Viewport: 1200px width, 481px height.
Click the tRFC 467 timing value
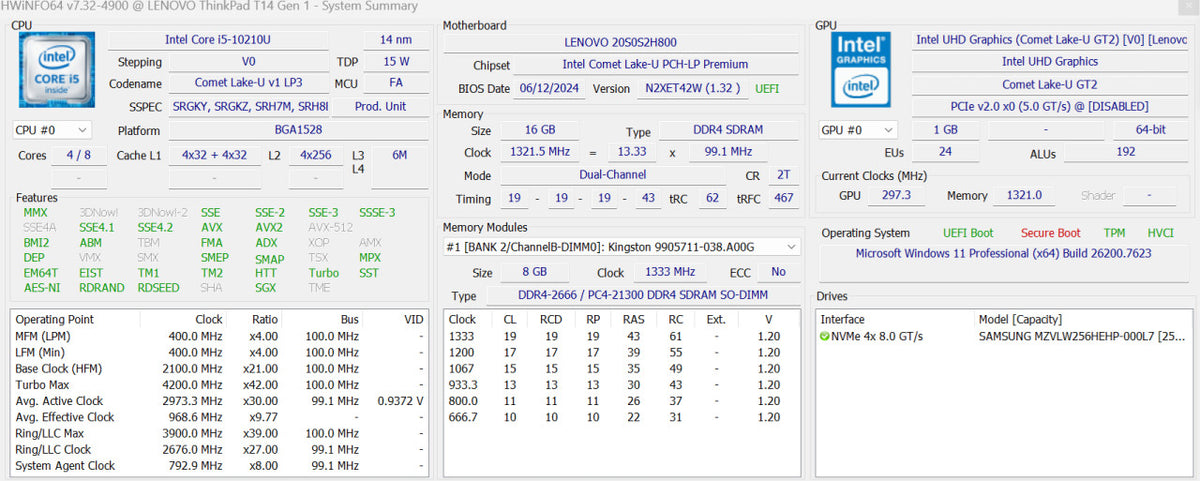[x=784, y=198]
